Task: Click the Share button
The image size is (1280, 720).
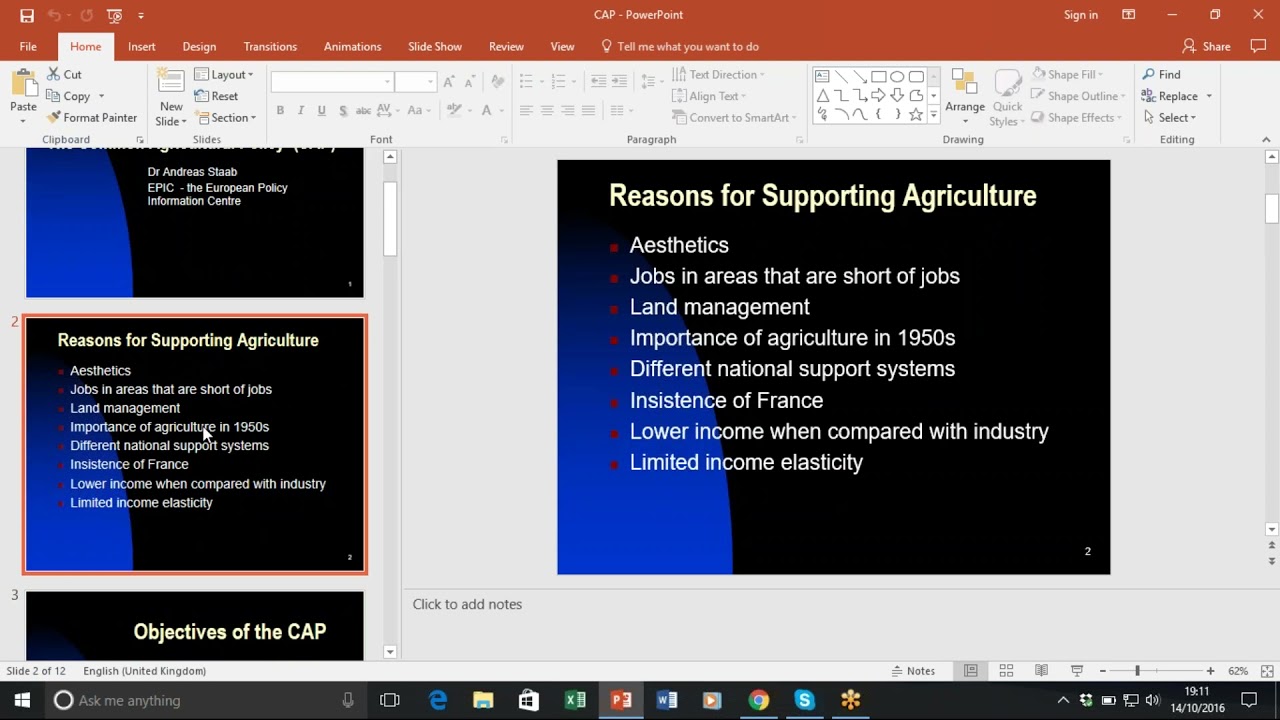Action: coord(1206,46)
